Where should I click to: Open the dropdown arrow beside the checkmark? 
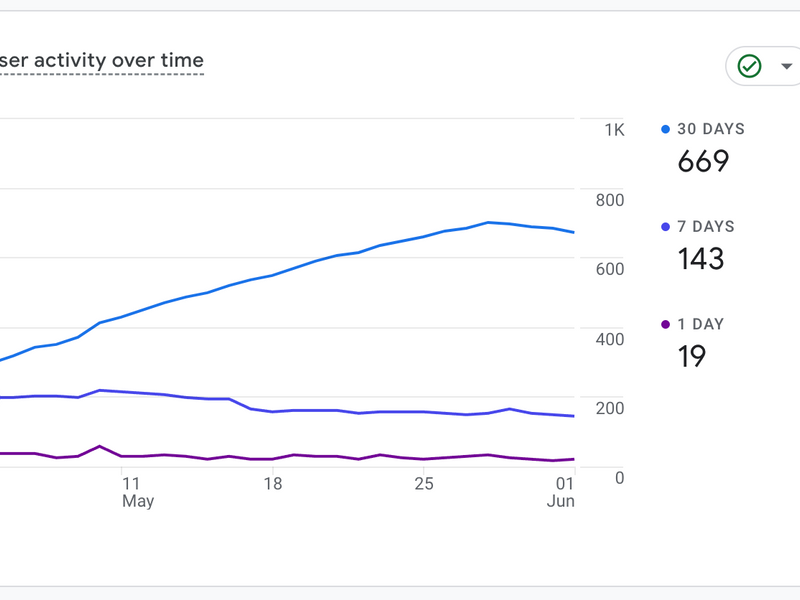click(786, 66)
